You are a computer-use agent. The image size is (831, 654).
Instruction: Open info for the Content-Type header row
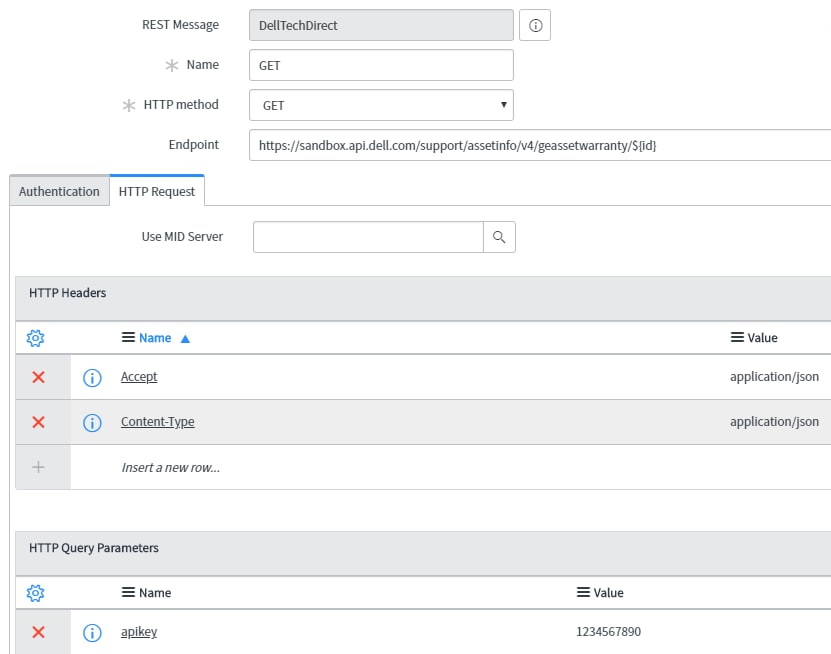[91, 421]
